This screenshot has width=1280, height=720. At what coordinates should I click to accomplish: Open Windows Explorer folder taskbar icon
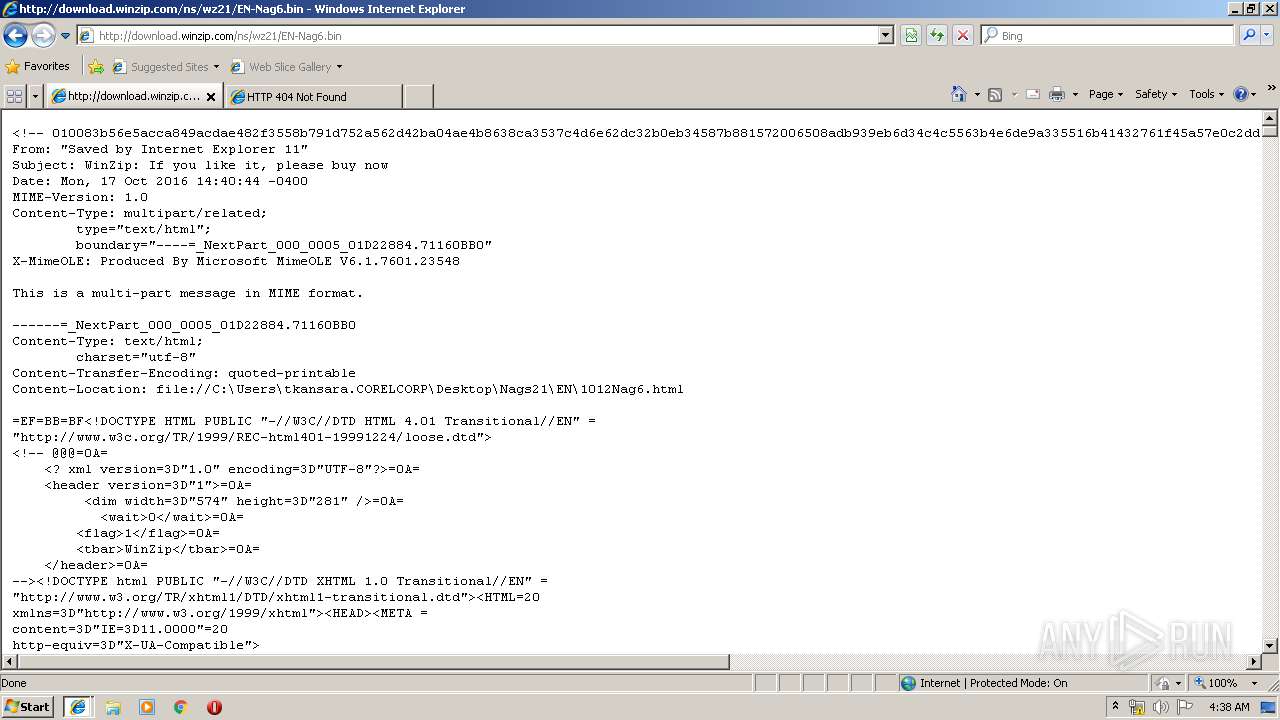(x=113, y=707)
